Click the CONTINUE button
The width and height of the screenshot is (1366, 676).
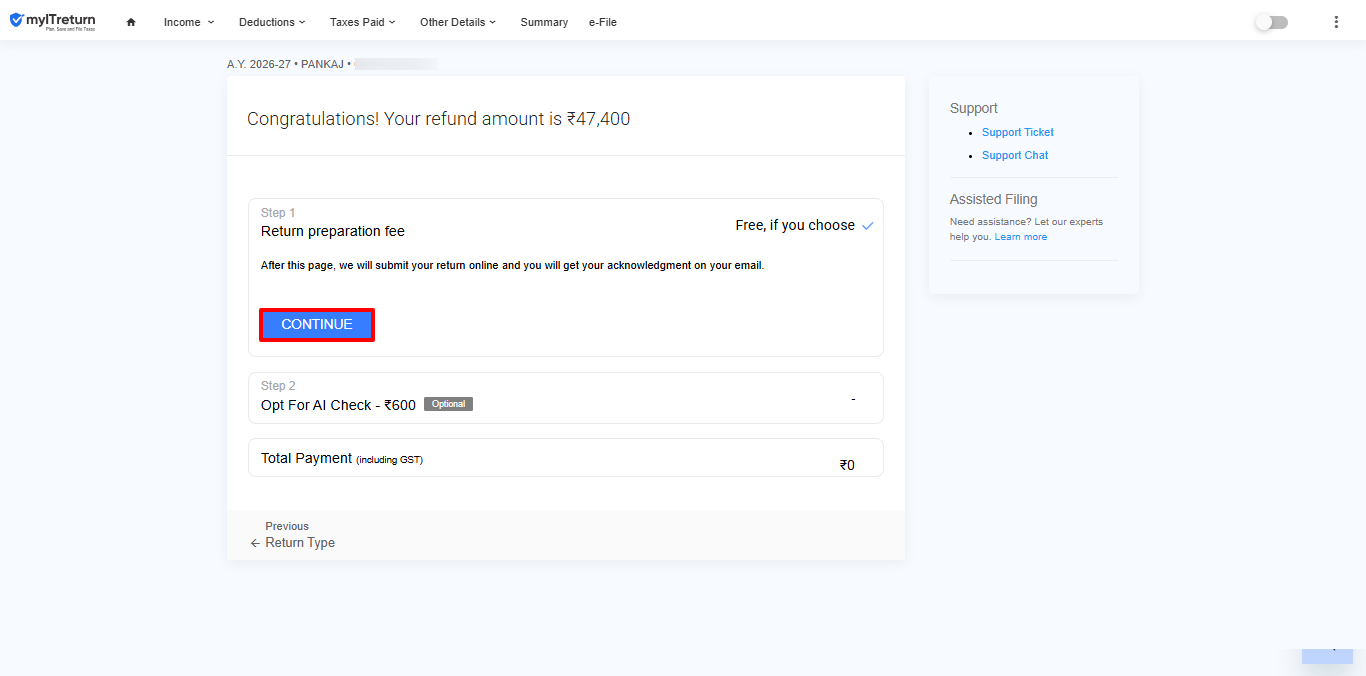coord(317,325)
